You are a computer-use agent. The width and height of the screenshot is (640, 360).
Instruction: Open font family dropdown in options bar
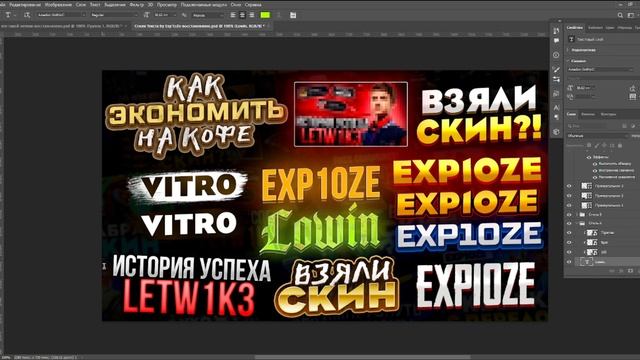coord(61,15)
